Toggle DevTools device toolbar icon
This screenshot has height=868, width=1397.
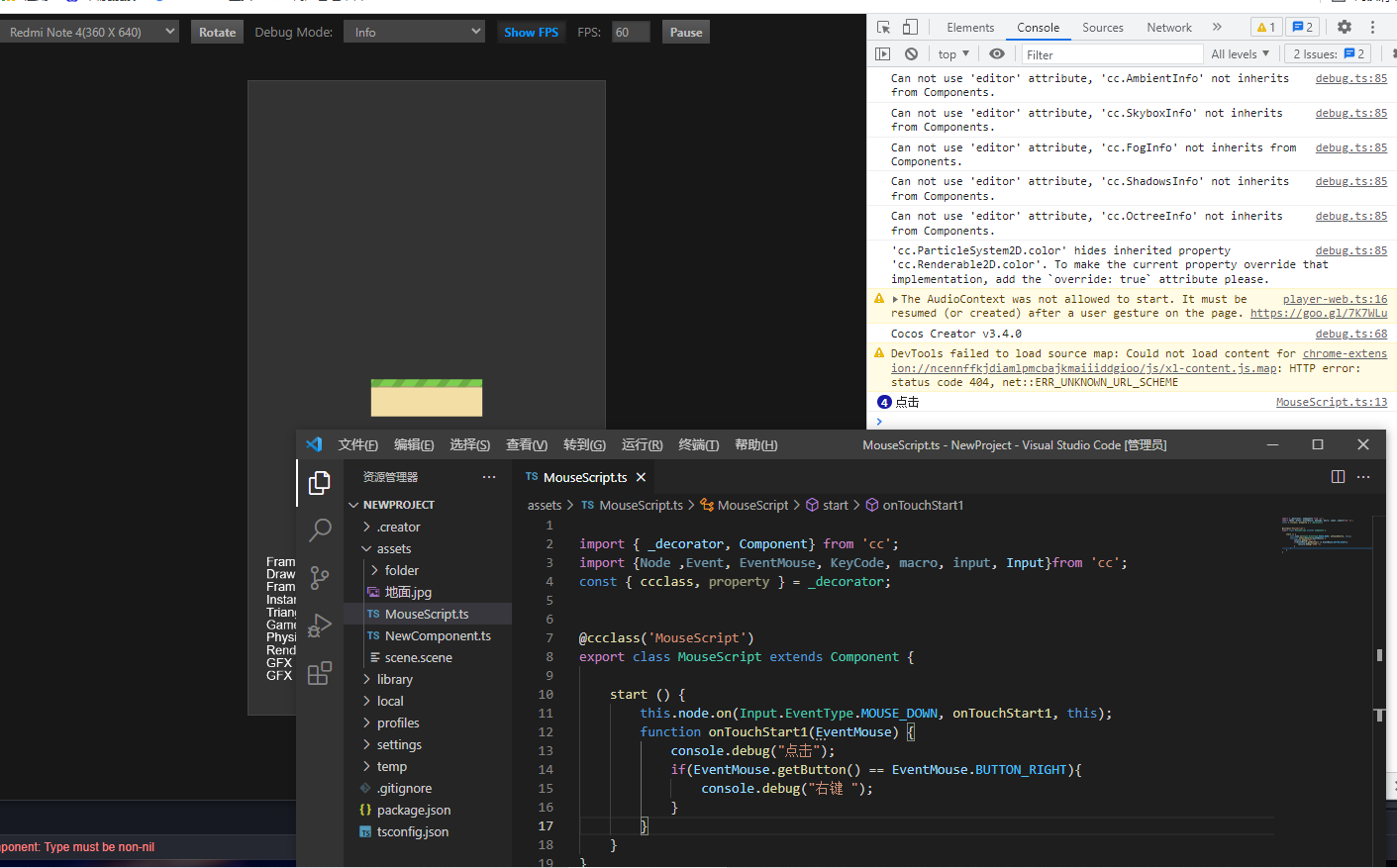(x=910, y=28)
